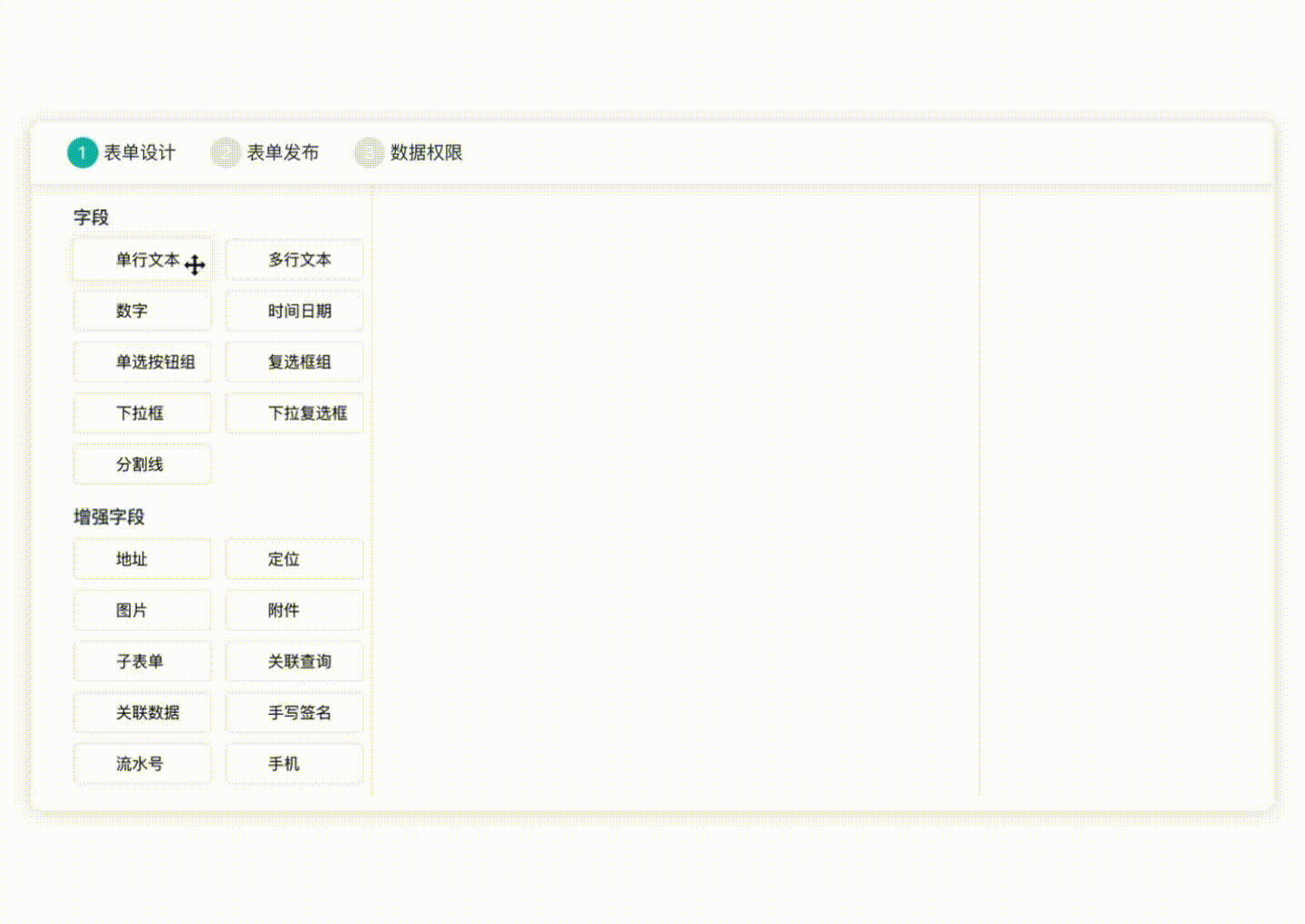This screenshot has width=1305, height=924.
Task: Choose the 时间日期 field
Action: click(x=295, y=311)
